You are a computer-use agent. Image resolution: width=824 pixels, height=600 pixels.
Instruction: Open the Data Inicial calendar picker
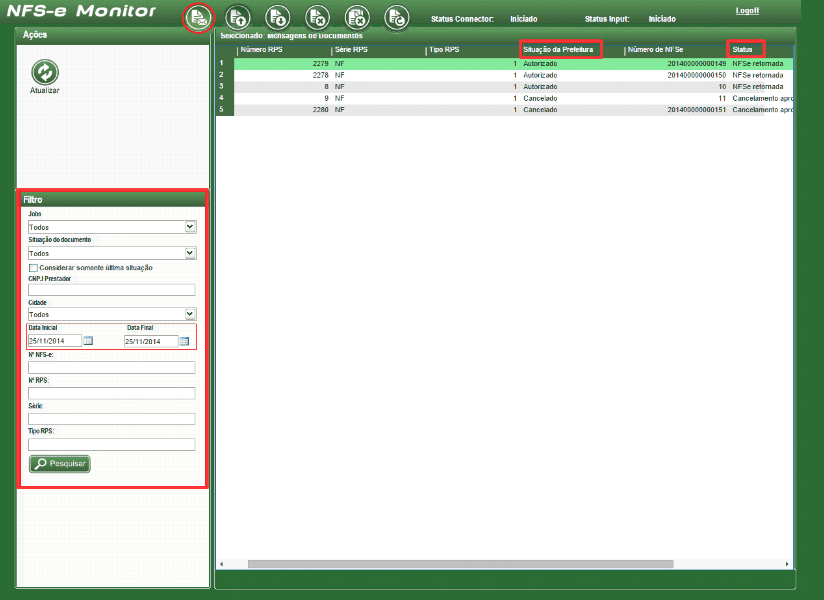click(88, 341)
